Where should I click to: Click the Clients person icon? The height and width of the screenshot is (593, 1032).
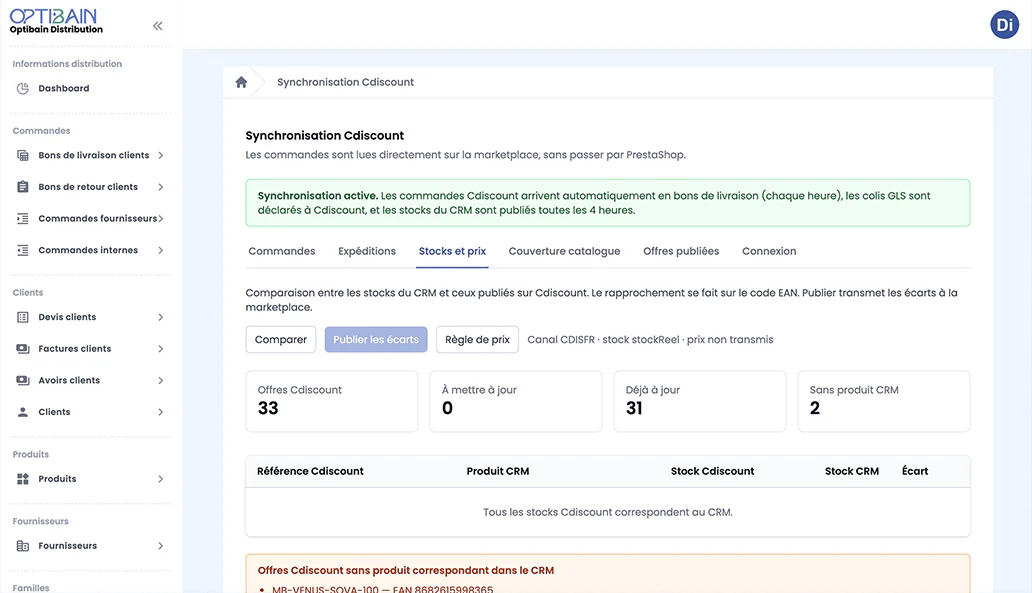23,412
